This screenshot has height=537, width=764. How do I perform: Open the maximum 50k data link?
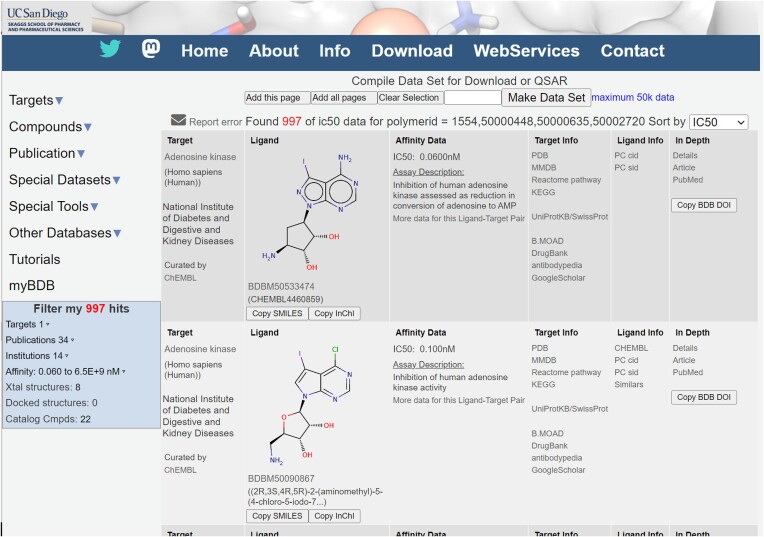point(633,97)
